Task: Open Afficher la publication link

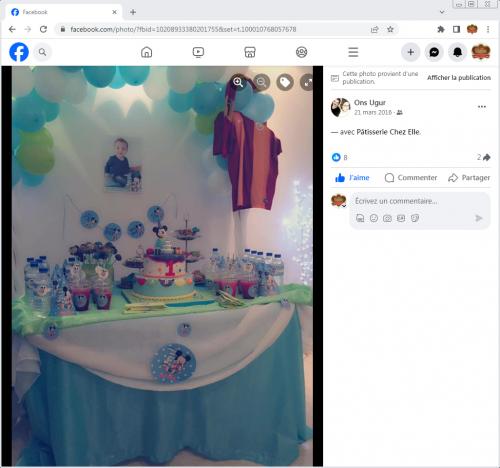Action: pos(459,78)
